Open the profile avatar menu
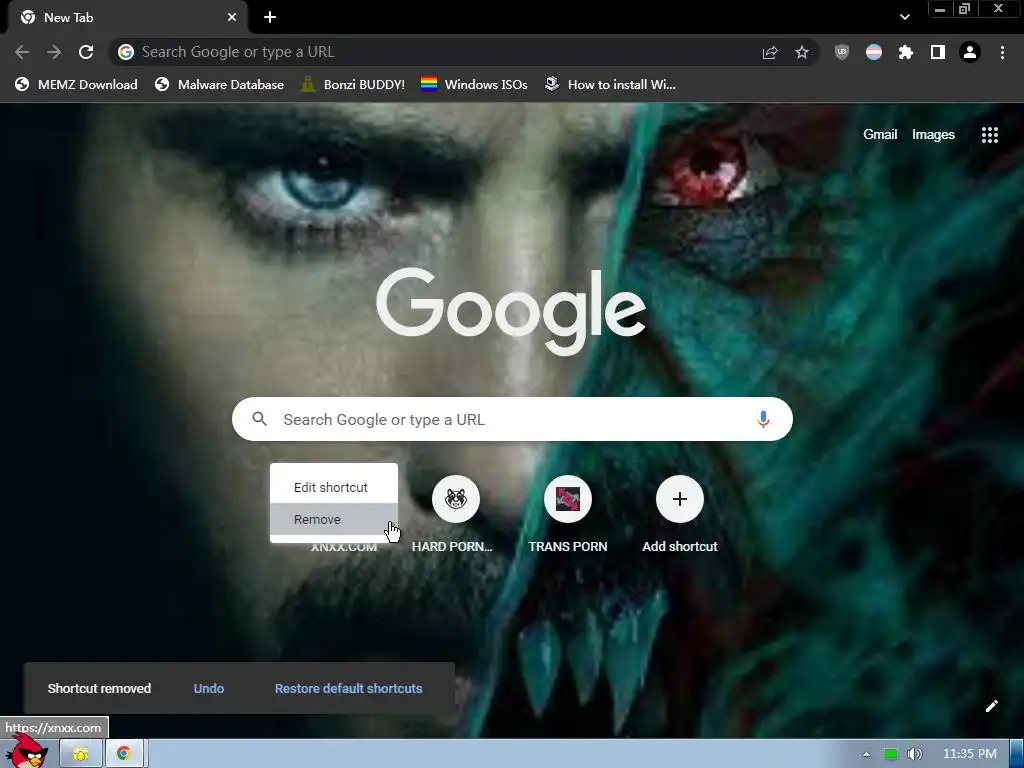The height and width of the screenshot is (768, 1024). tap(970, 52)
